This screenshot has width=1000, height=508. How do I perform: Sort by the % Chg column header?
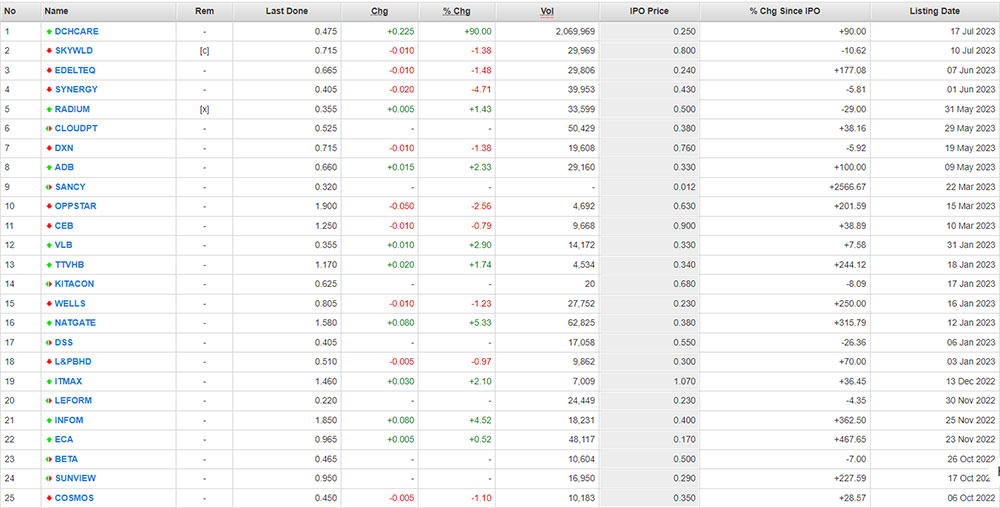click(x=457, y=11)
